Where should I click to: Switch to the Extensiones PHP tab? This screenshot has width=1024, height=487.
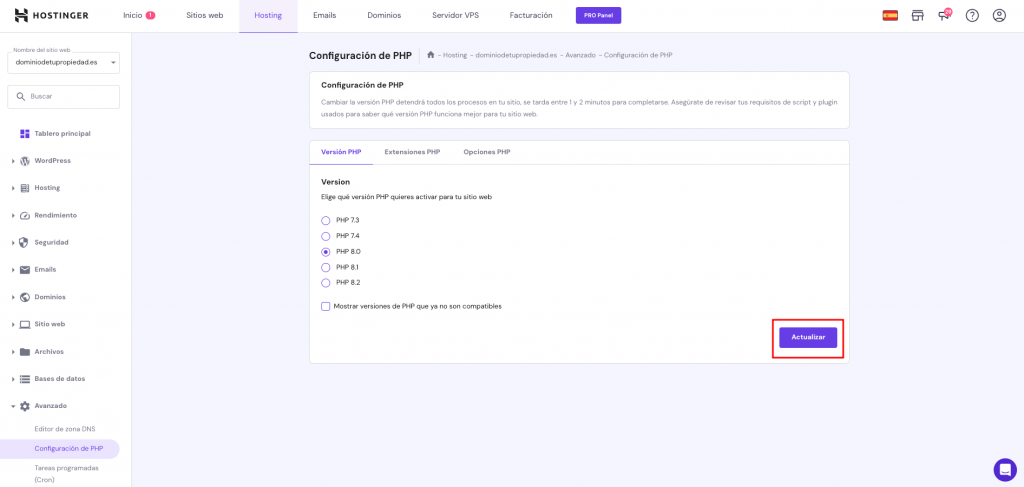412,152
